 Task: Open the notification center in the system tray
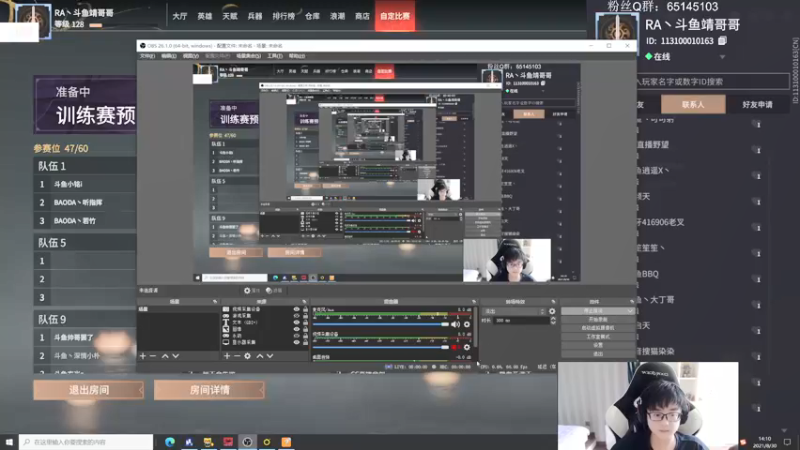(788, 442)
